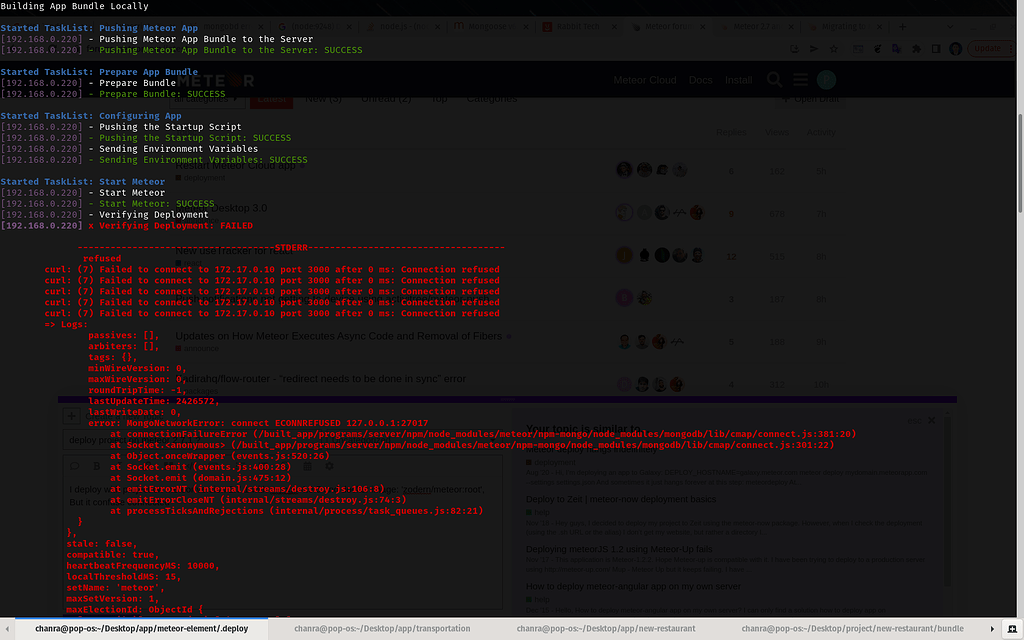Close the Rabbit Tech browser tab
Screen dimensions: 1024x640
pos(614,27)
